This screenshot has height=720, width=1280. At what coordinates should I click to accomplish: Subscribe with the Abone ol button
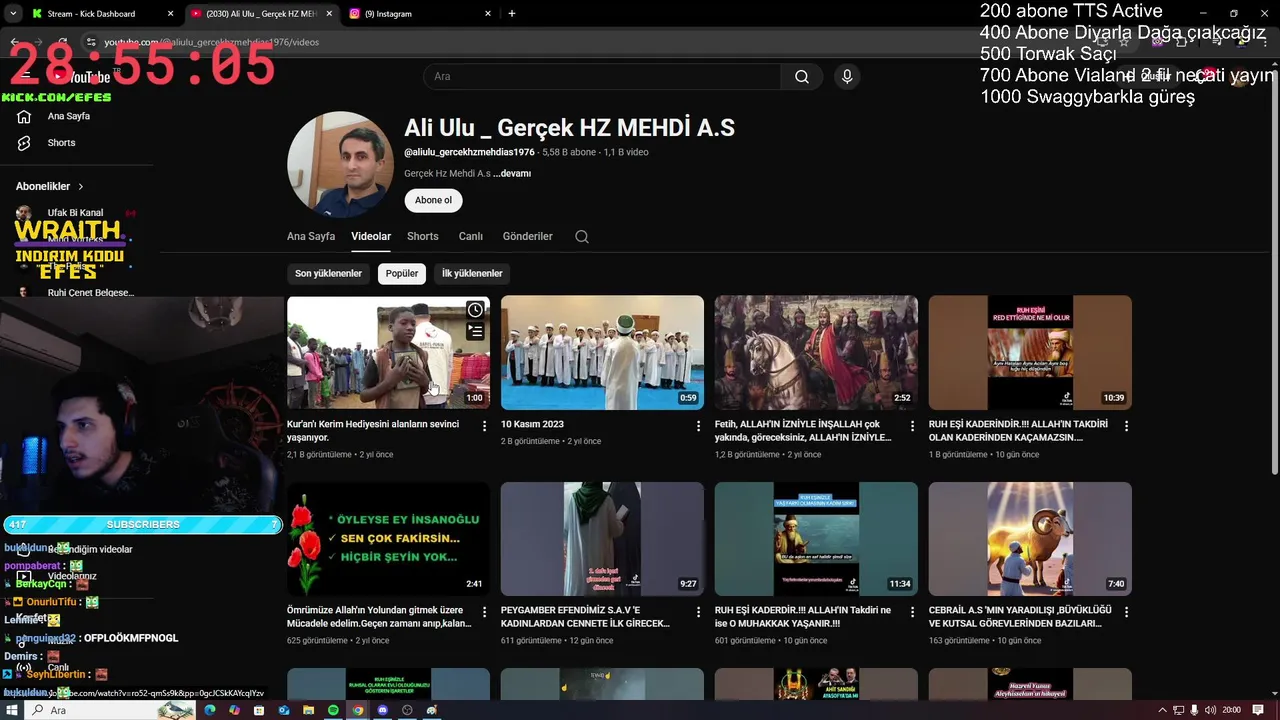coord(433,201)
